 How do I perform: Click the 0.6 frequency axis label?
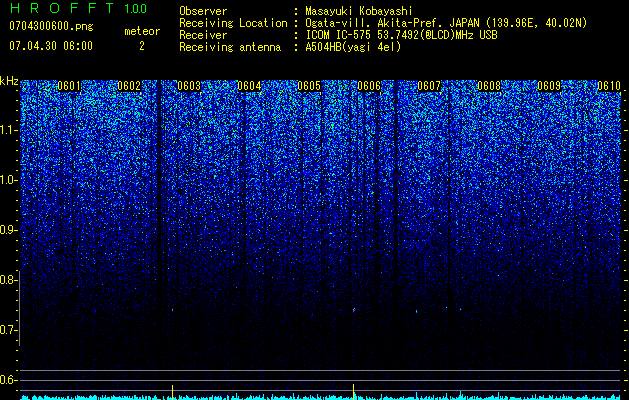pos(7,380)
